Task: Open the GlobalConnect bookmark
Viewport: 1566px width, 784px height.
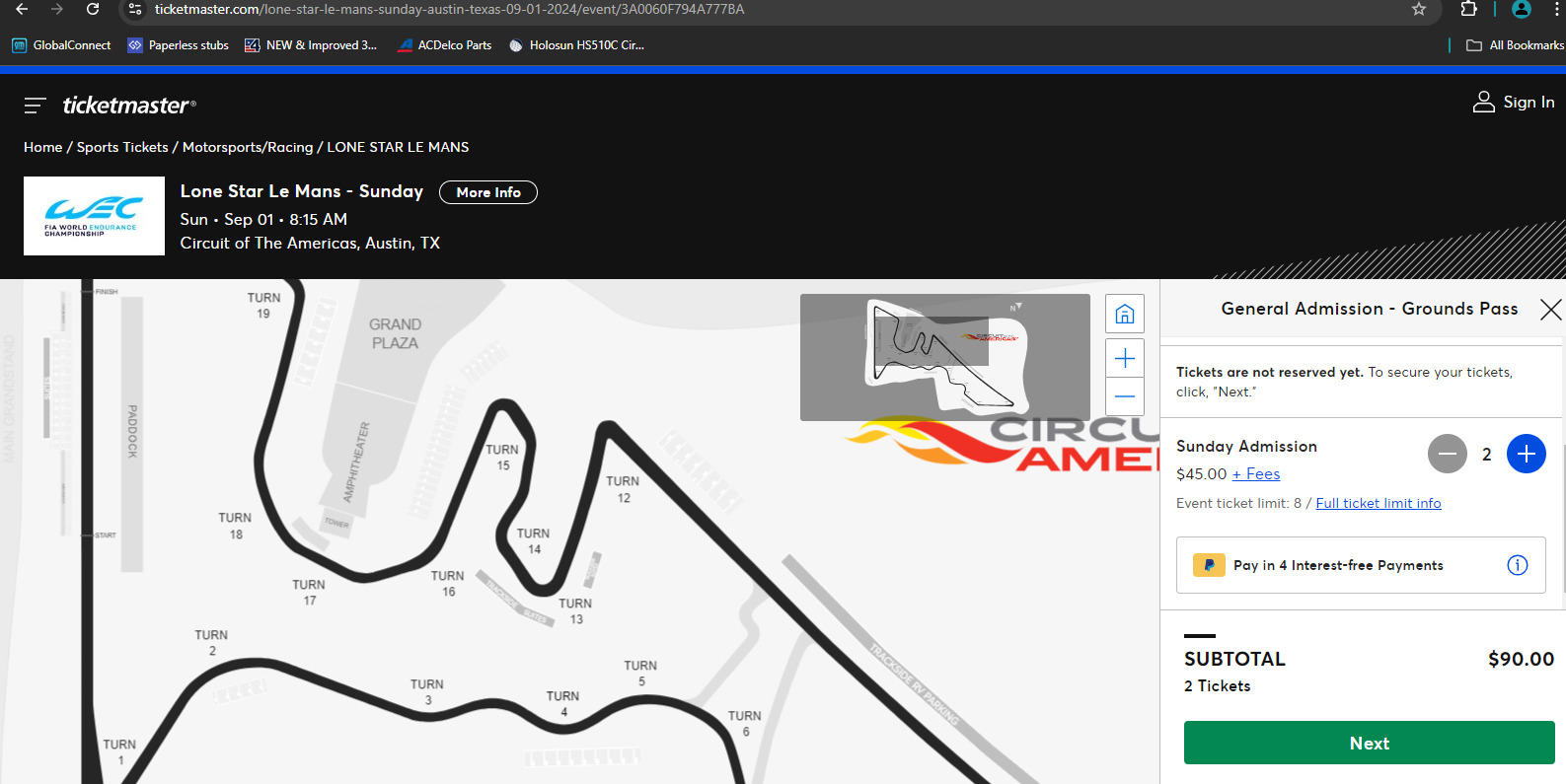Action: tap(61, 45)
